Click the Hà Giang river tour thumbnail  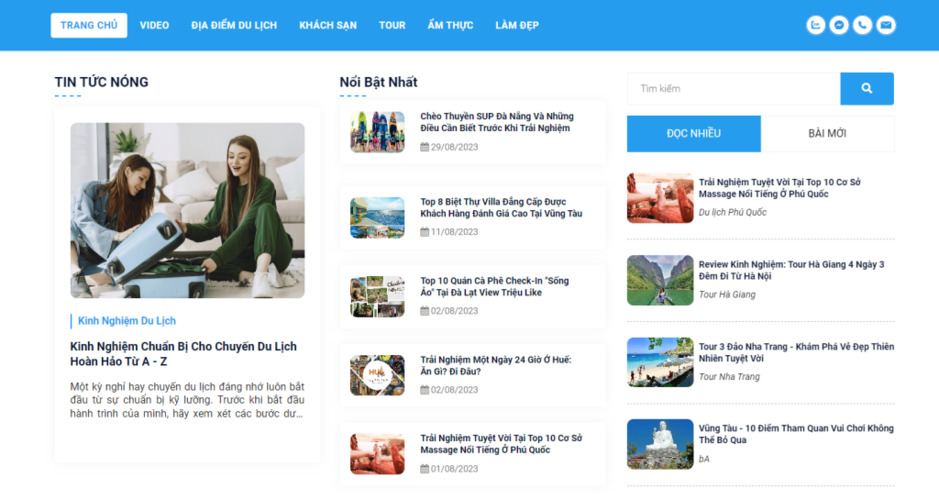tap(660, 280)
